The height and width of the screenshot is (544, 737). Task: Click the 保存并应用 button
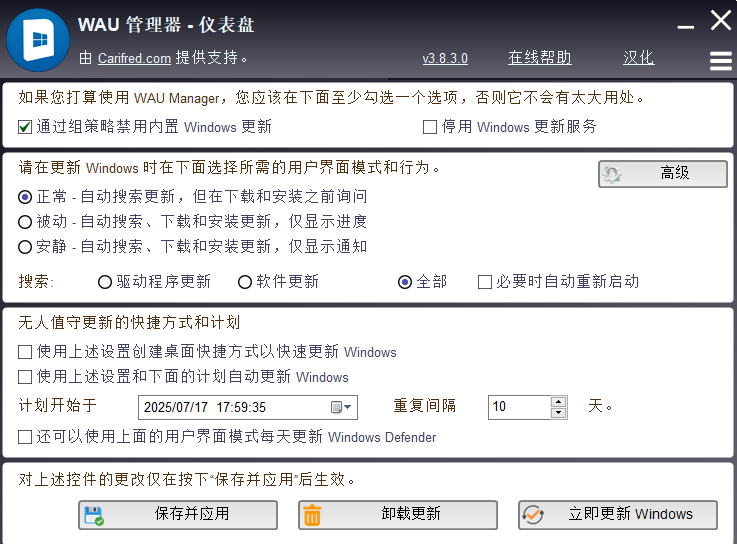pos(178,515)
